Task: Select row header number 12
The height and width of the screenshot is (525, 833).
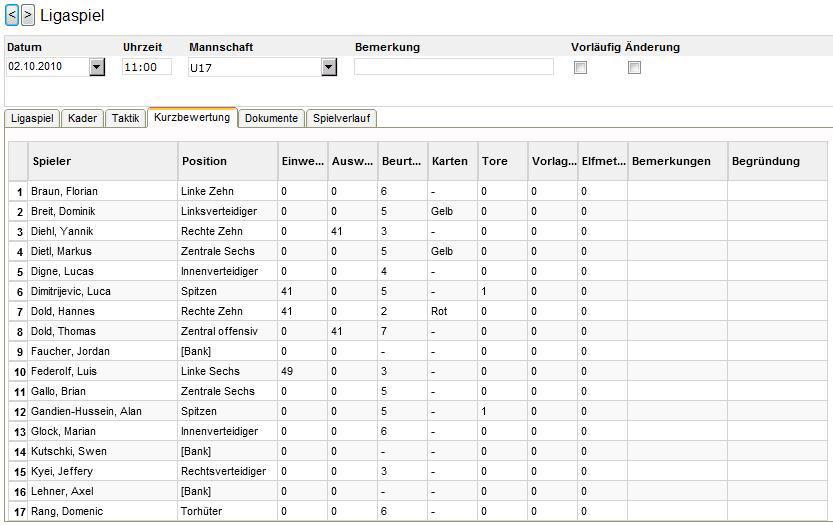Action: pos(19,411)
